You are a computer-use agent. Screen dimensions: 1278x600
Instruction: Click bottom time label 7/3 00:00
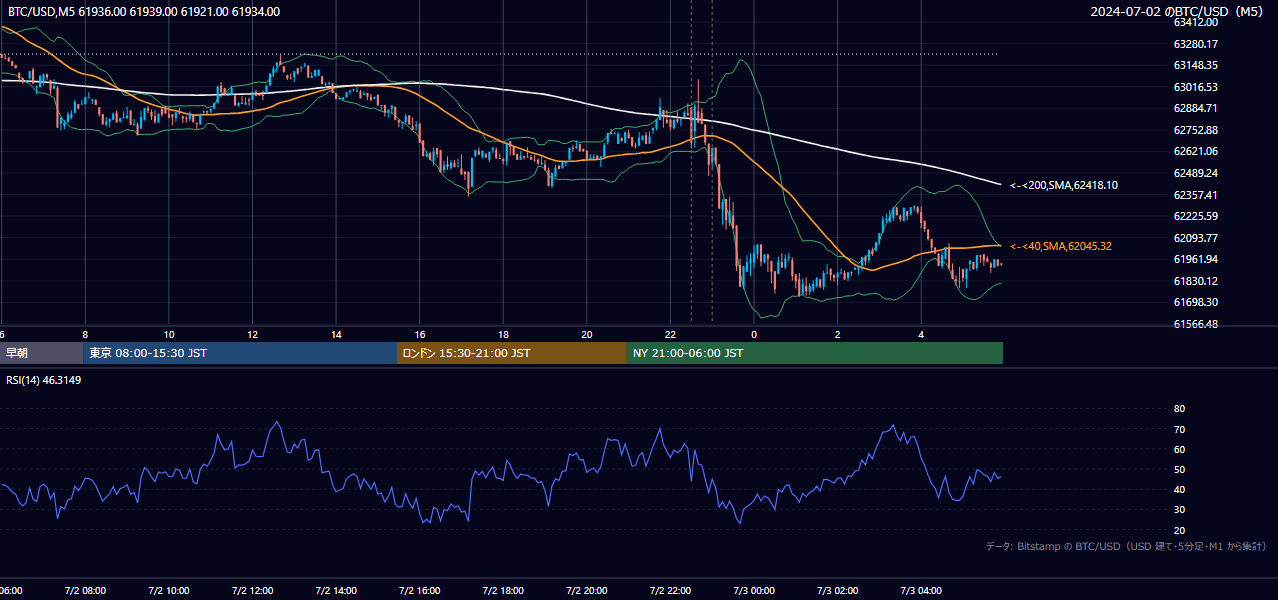[x=754, y=591]
